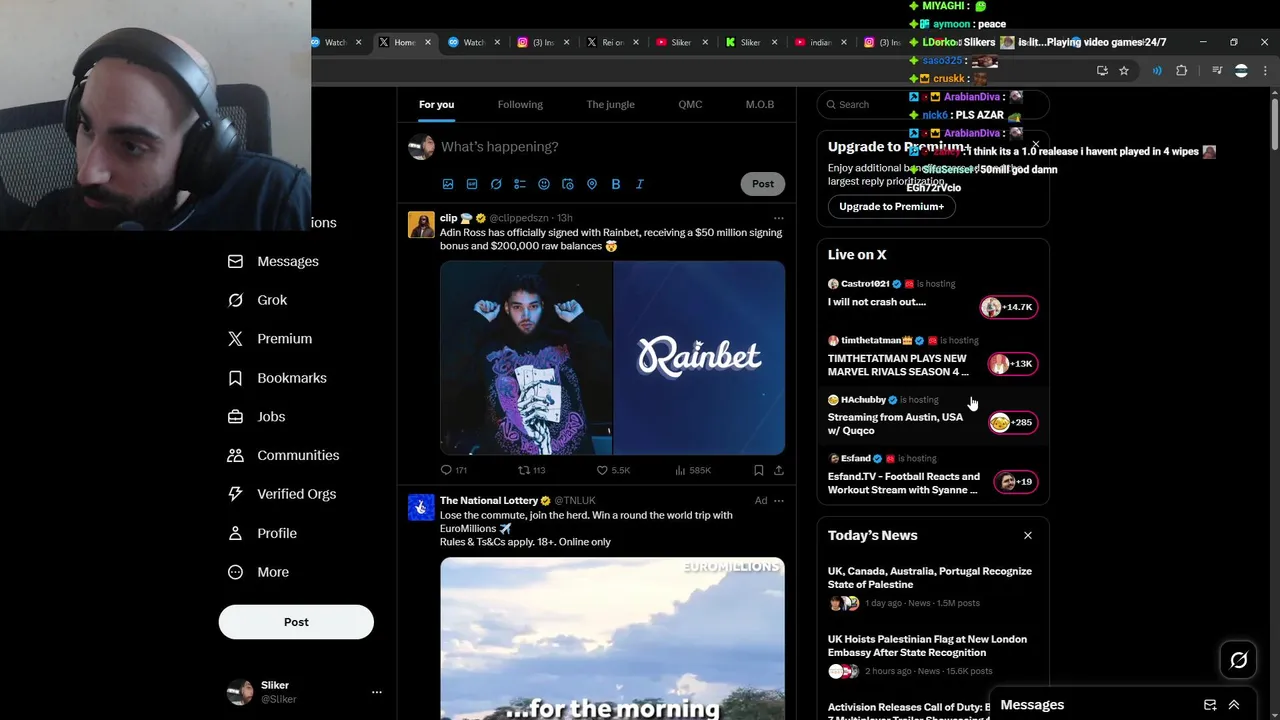
Task: Schedule the post with calendar icon
Action: click(568, 184)
